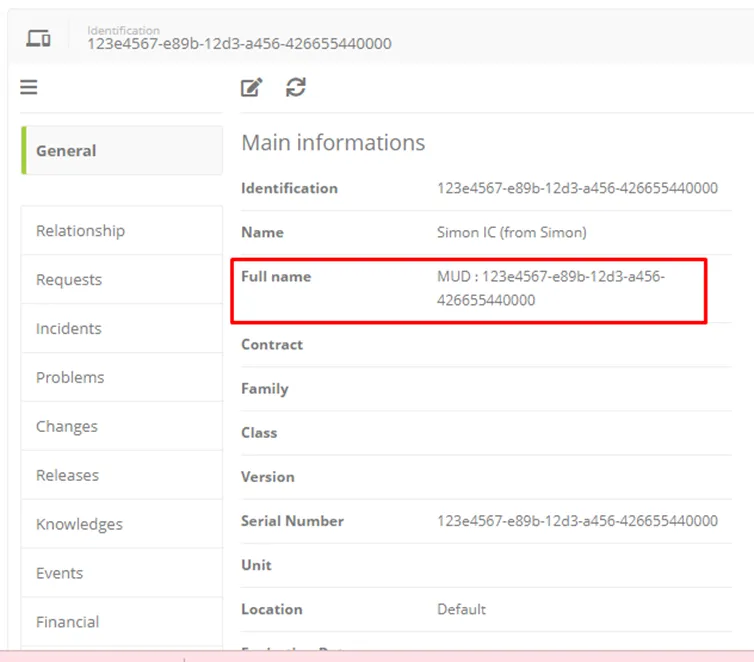Viewport: 754px width, 662px height.
Task: Click the Family field label
Action: coord(264,388)
